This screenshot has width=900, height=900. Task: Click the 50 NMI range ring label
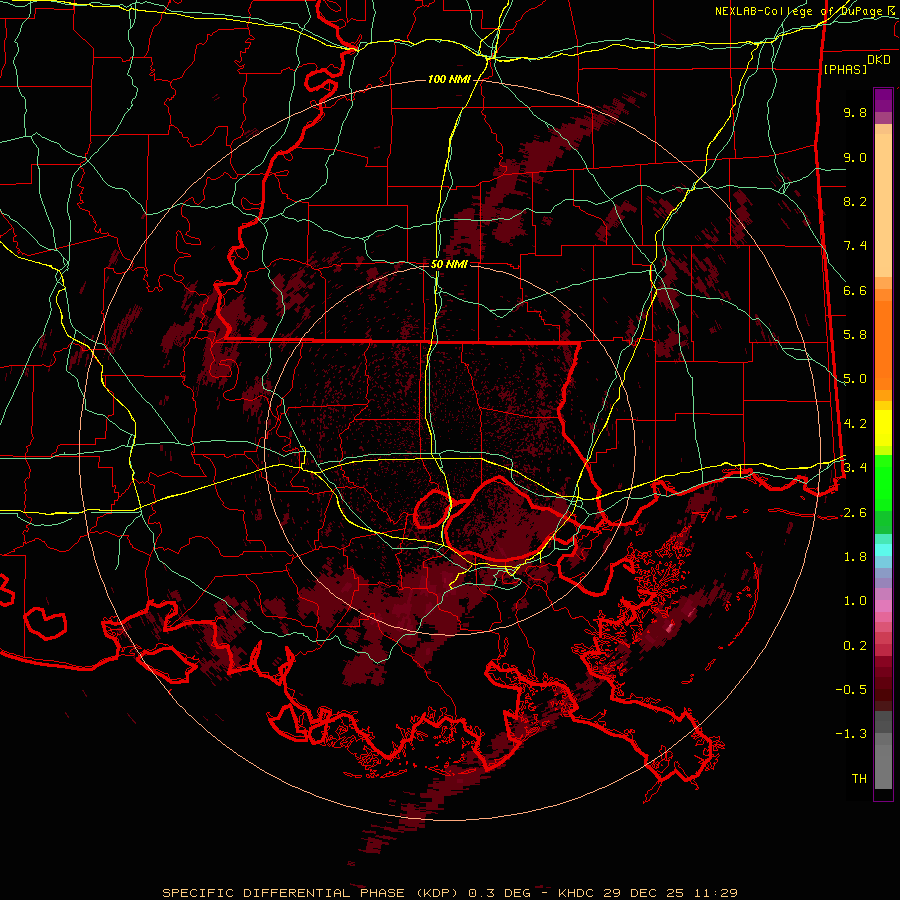(x=449, y=264)
